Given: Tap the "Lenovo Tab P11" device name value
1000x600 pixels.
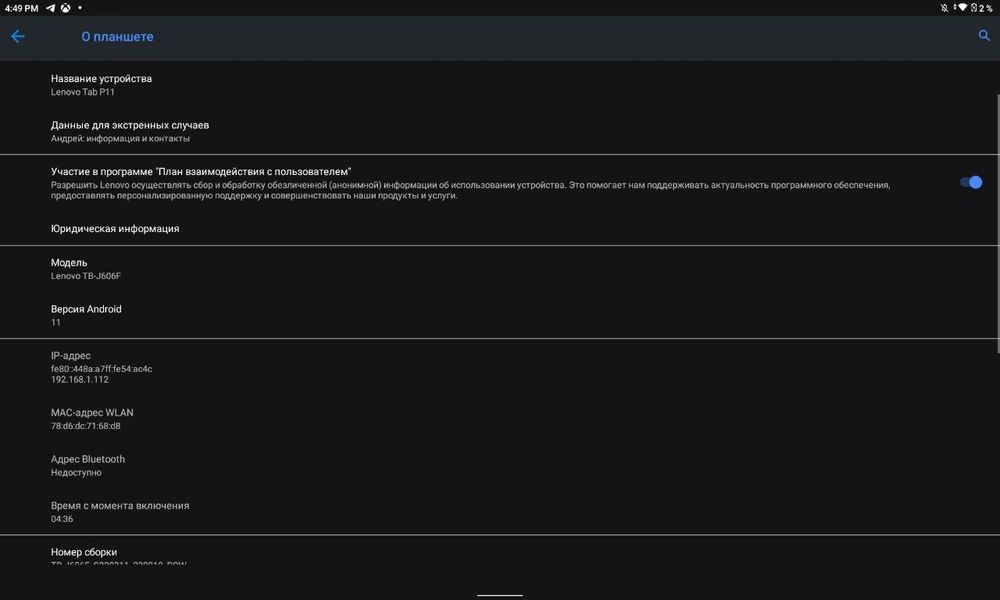Looking at the screenshot, I should (x=83, y=92).
